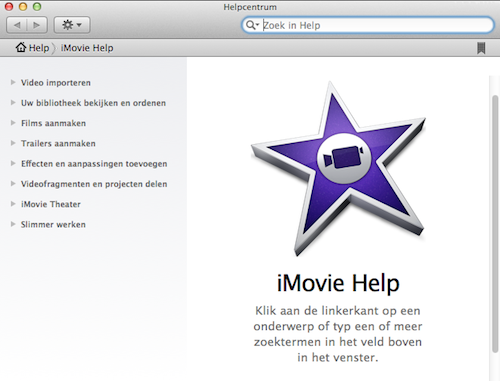Go back with the left arrow button
Image resolution: width=500 pixels, height=381 pixels.
[17, 25]
